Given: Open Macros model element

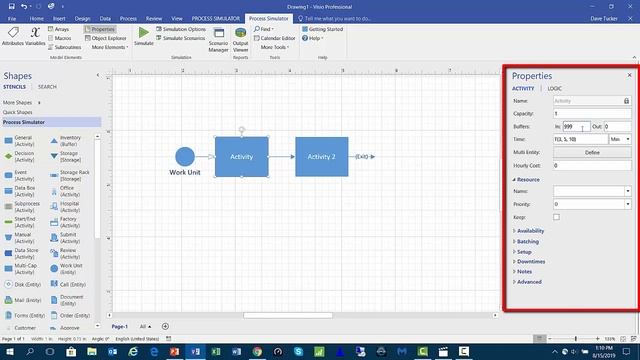Looking at the screenshot, I should pos(59,38).
